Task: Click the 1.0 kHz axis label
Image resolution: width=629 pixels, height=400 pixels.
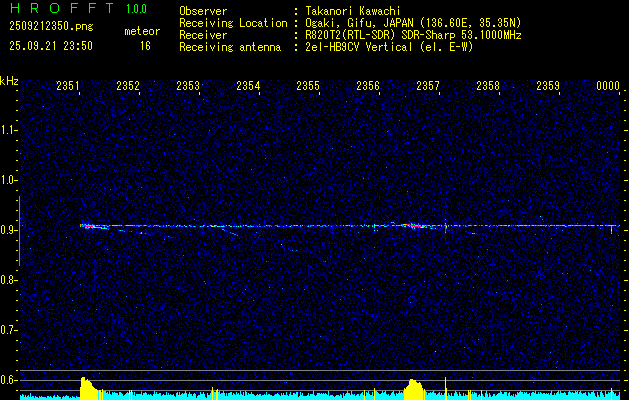Action: point(8,180)
